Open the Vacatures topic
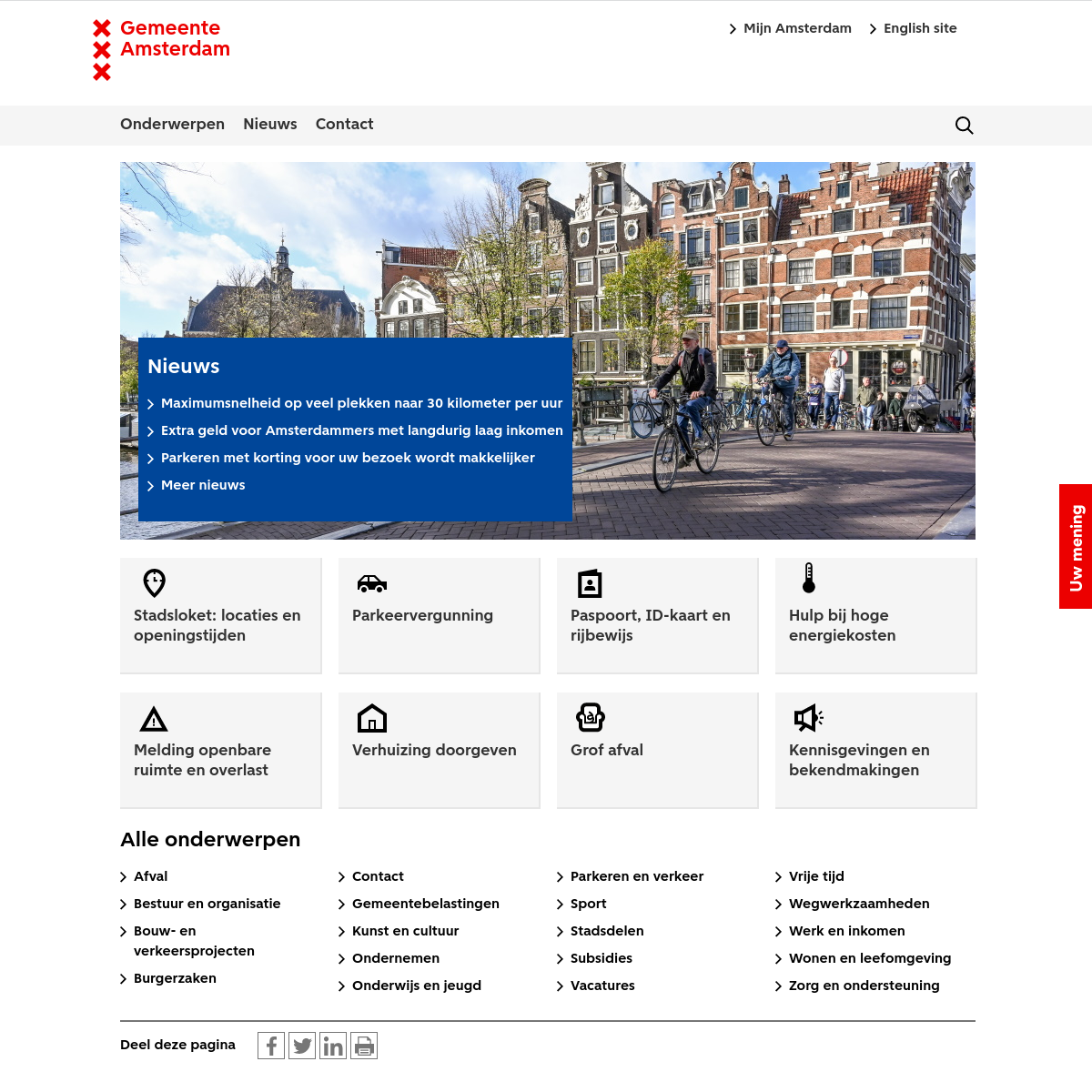 pyautogui.click(x=596, y=986)
